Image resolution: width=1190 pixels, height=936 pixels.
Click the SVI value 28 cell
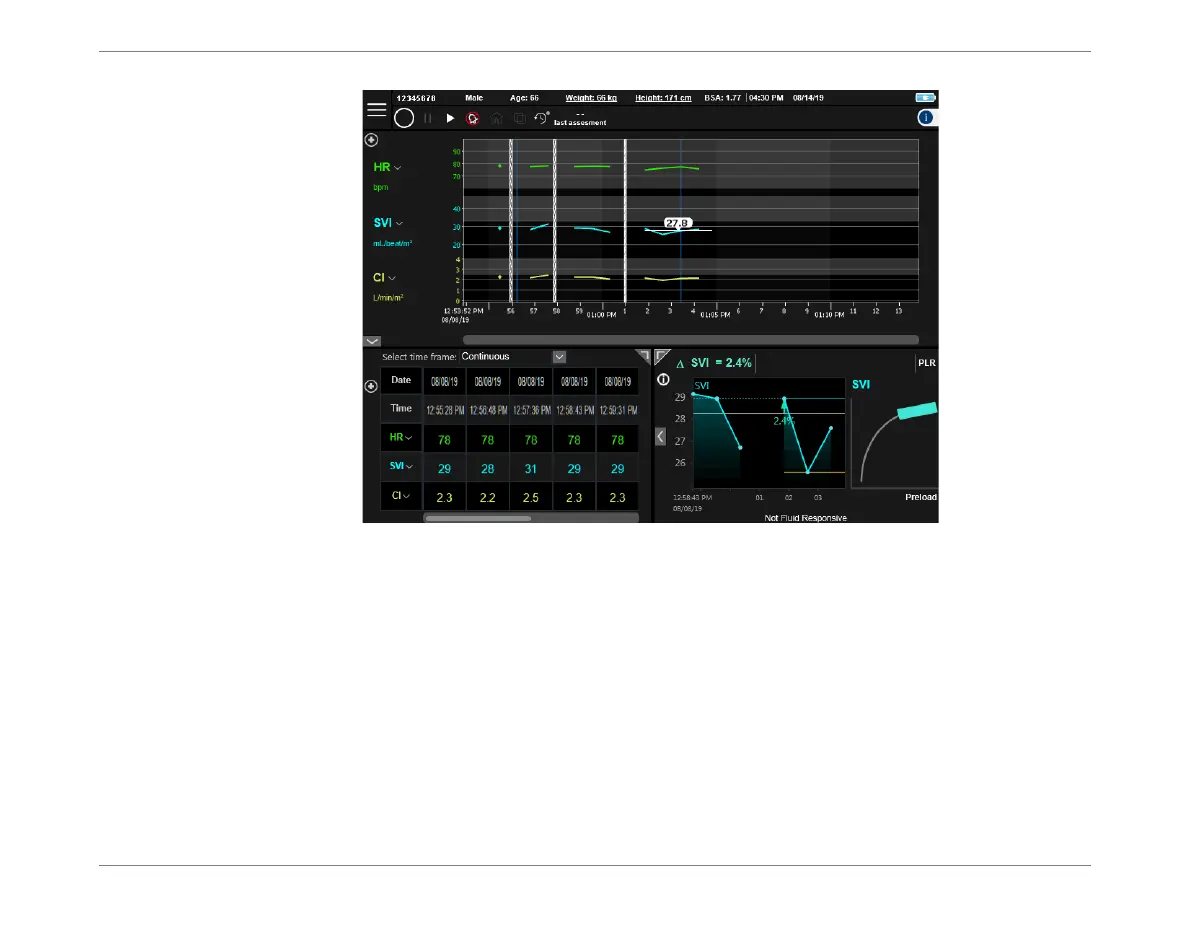[x=488, y=469]
